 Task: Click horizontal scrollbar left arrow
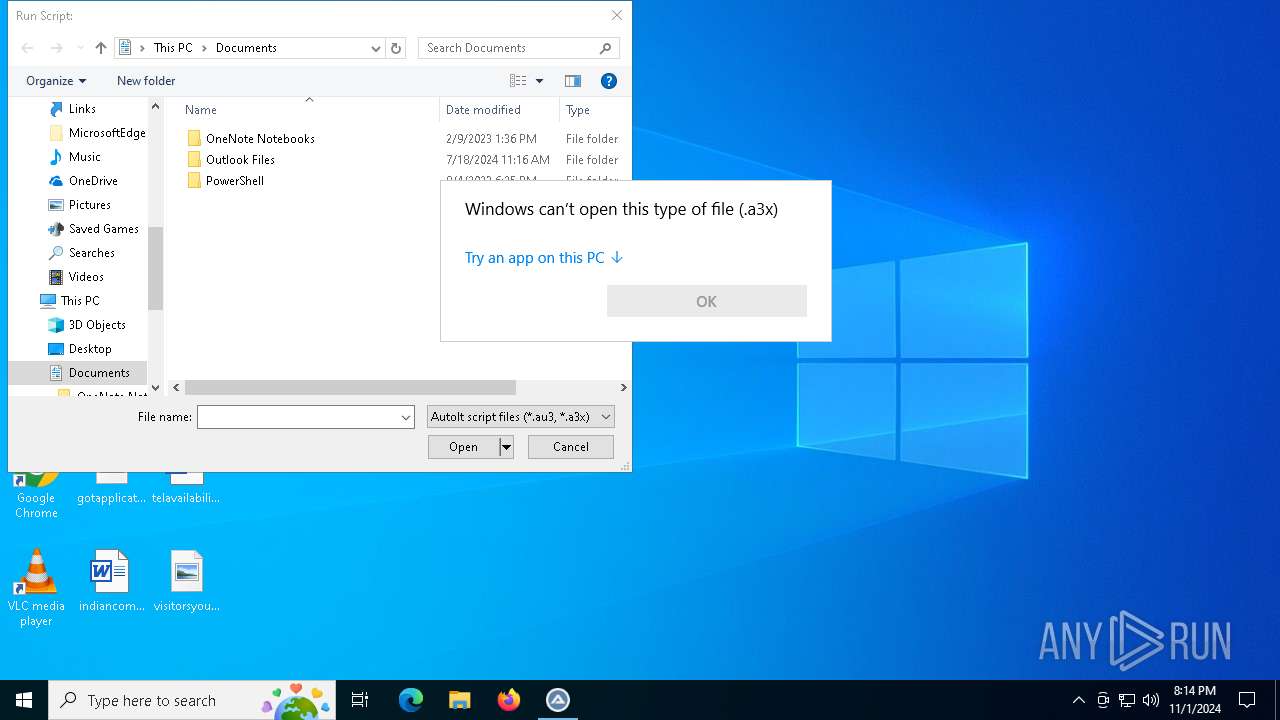pyautogui.click(x=177, y=387)
